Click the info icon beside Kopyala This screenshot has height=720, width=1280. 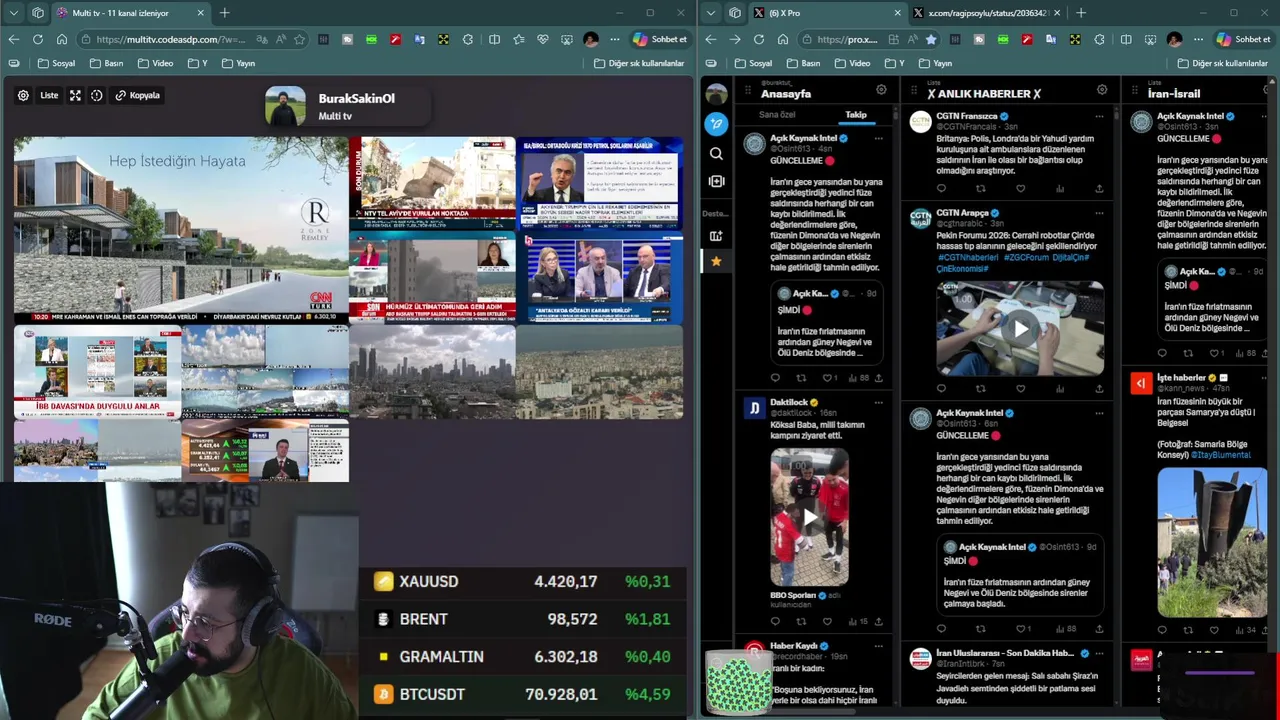tap(97, 95)
